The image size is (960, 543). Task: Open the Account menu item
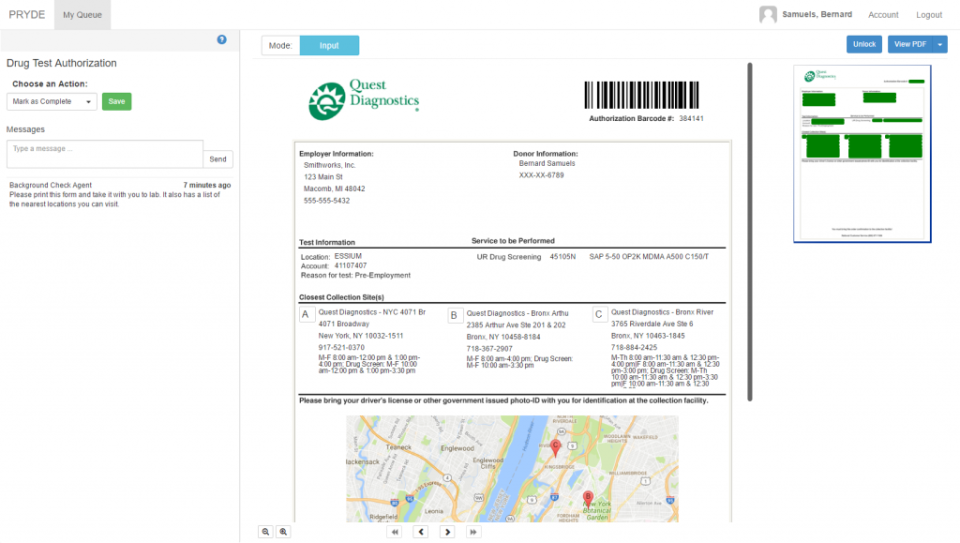pyautogui.click(x=883, y=15)
